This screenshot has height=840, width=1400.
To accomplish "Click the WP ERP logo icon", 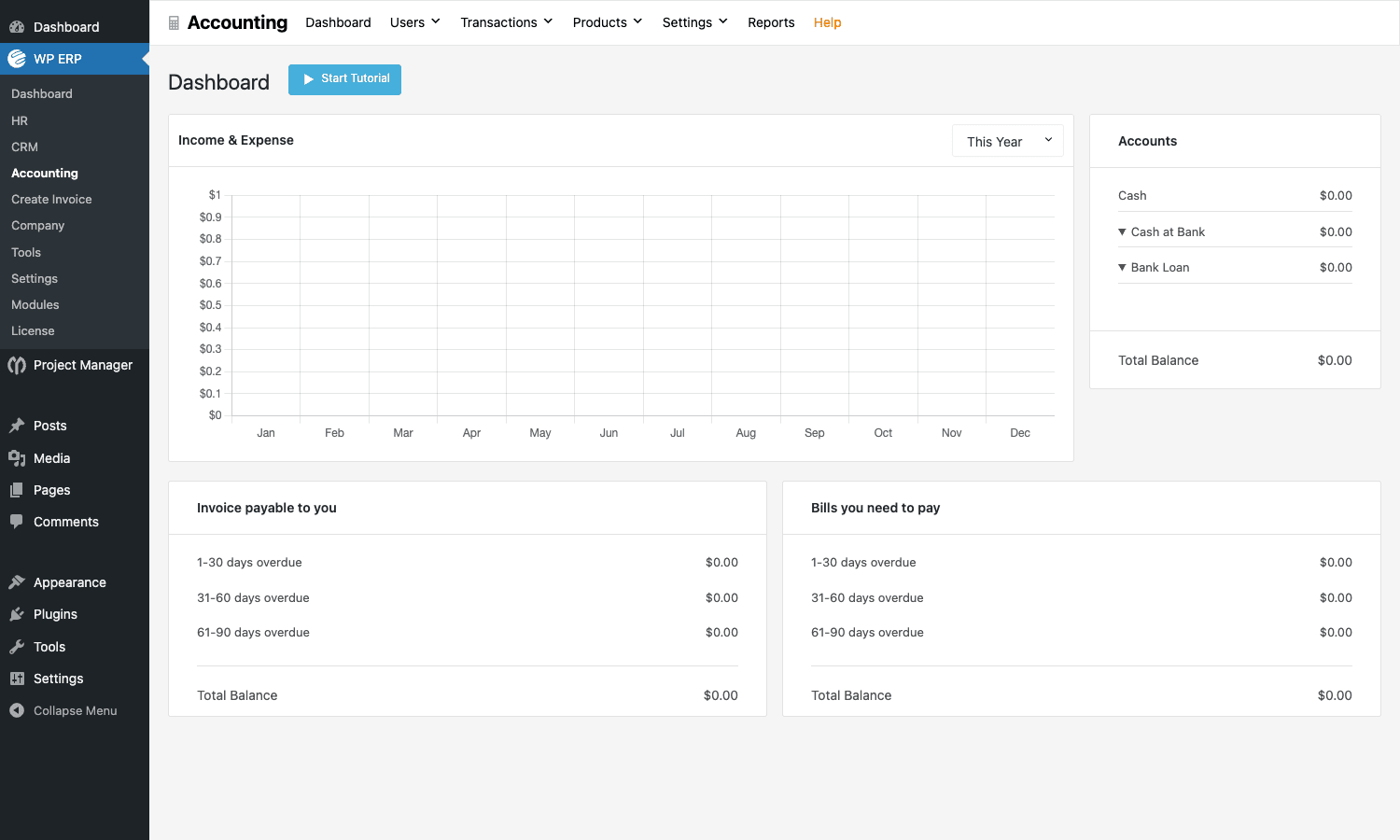I will coord(17,59).
